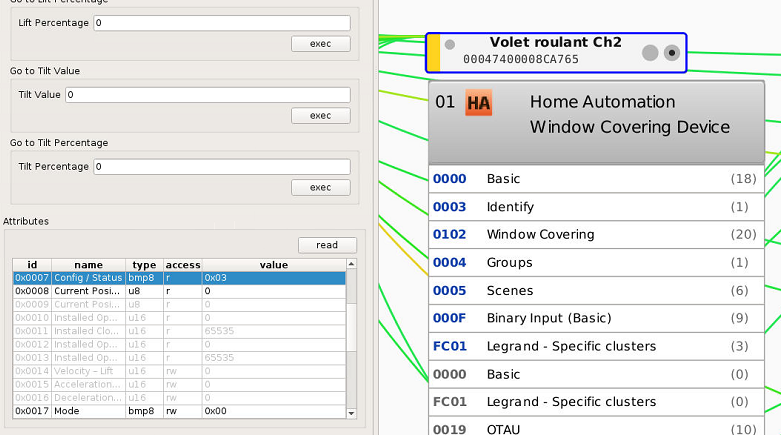This screenshot has width=781, height=435.
Task: Focus the Tilt Percentage input field
Action: 222,166
